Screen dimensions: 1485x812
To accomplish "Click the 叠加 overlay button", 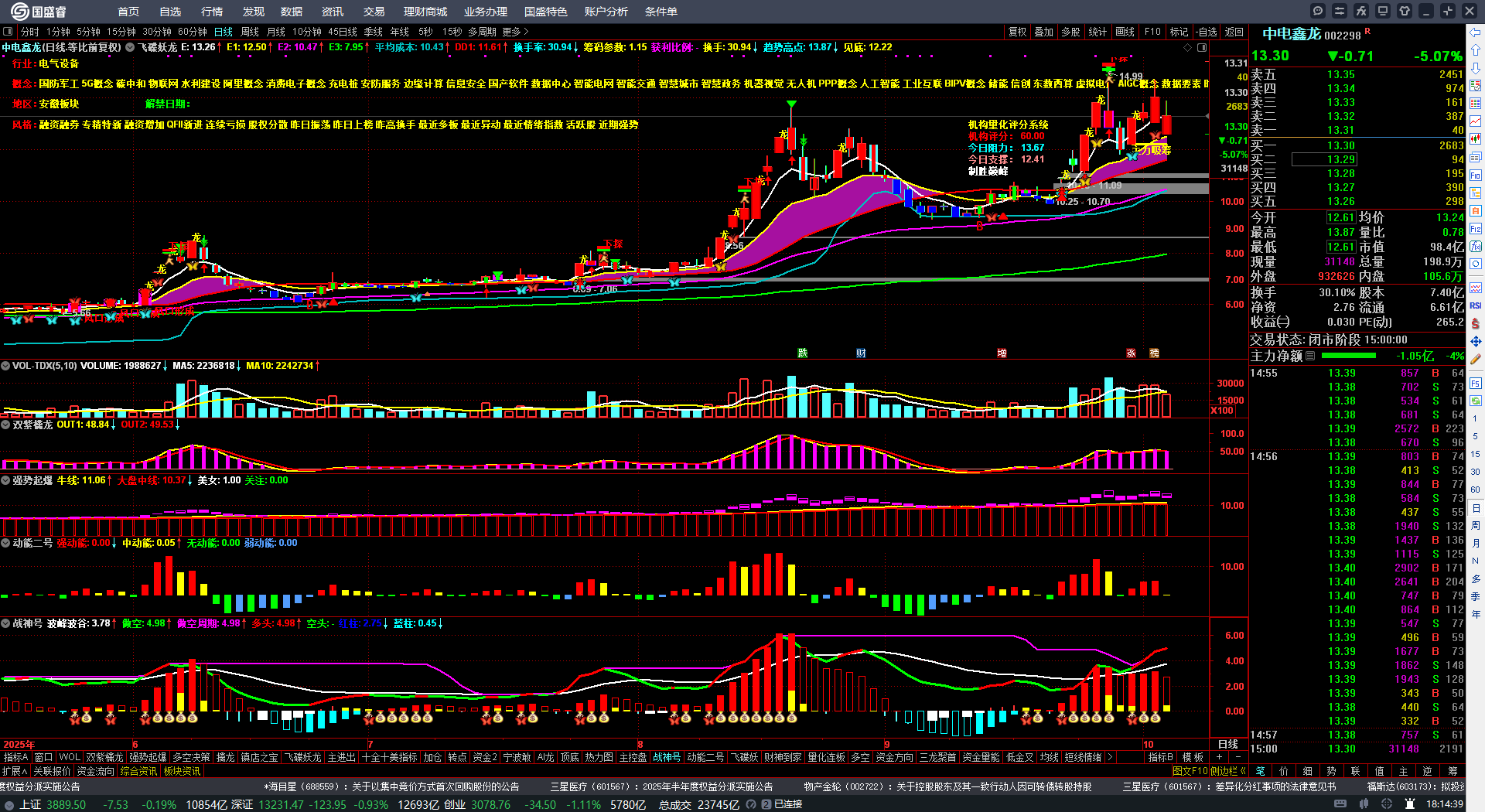I will (1044, 32).
